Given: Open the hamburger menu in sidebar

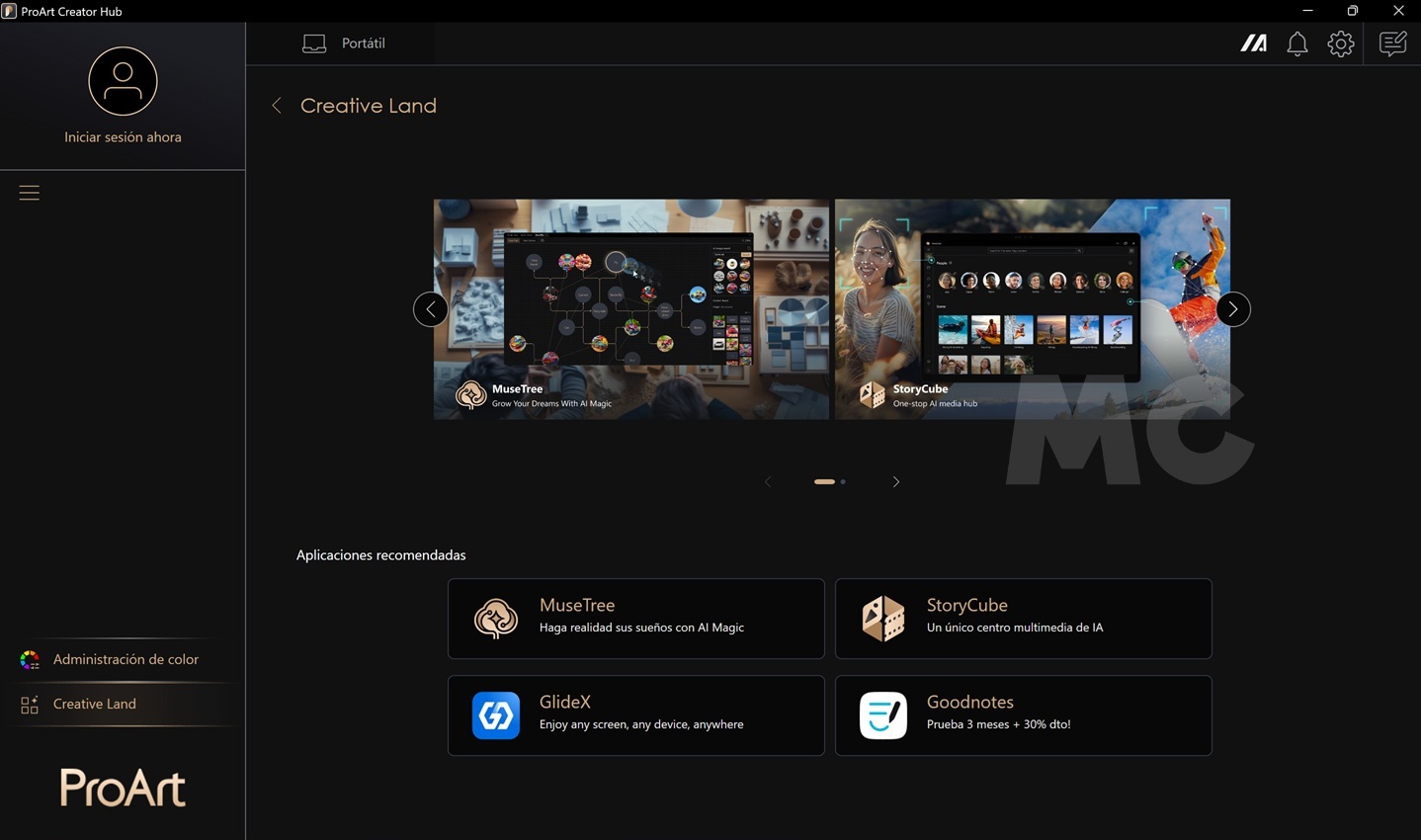Looking at the screenshot, I should click(30, 193).
